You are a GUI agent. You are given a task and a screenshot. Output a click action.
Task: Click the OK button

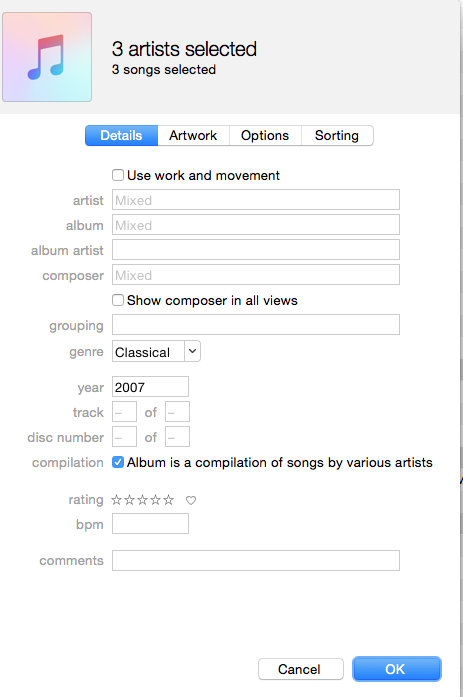(396, 669)
